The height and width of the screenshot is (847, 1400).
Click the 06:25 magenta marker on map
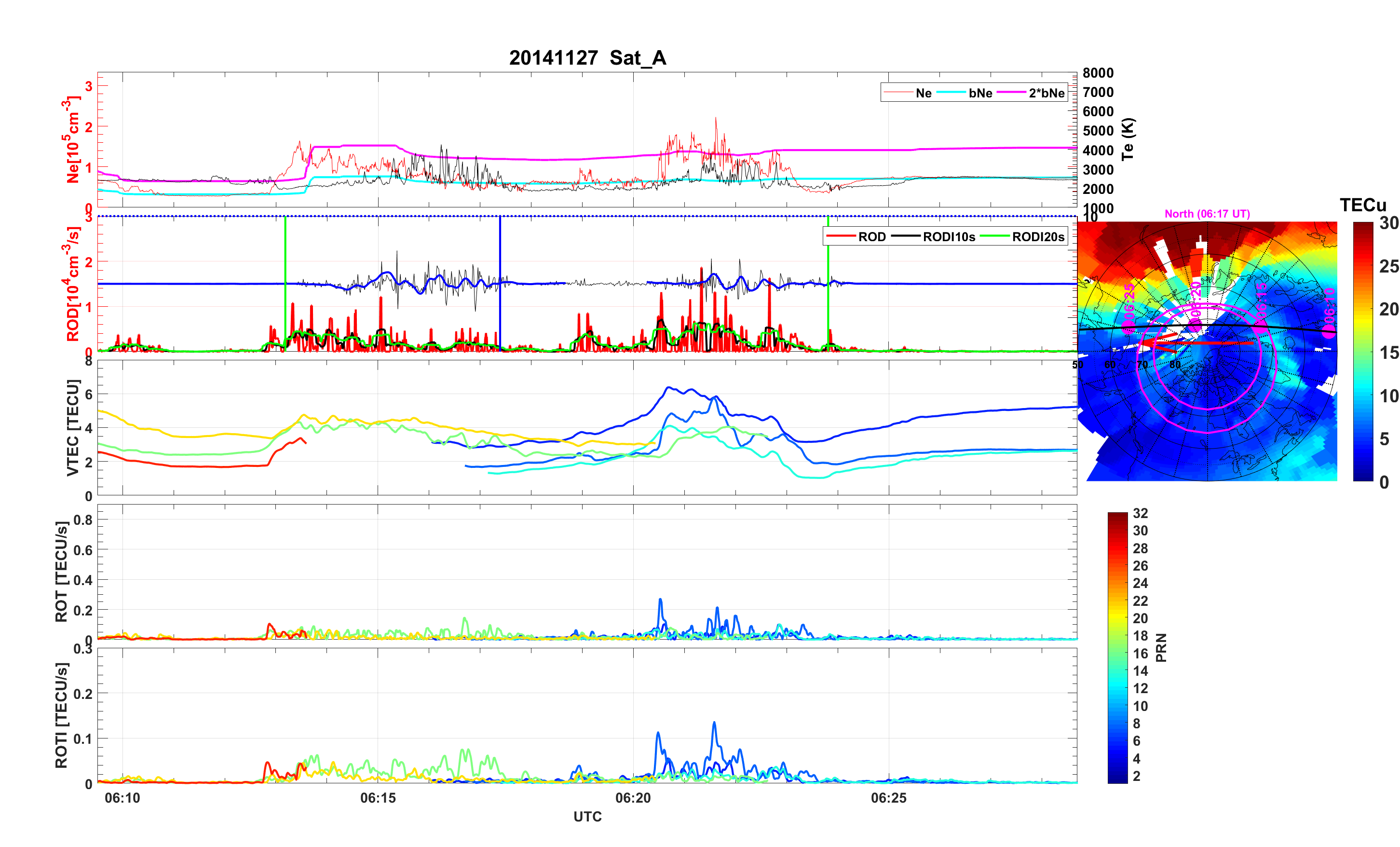[1128, 326]
